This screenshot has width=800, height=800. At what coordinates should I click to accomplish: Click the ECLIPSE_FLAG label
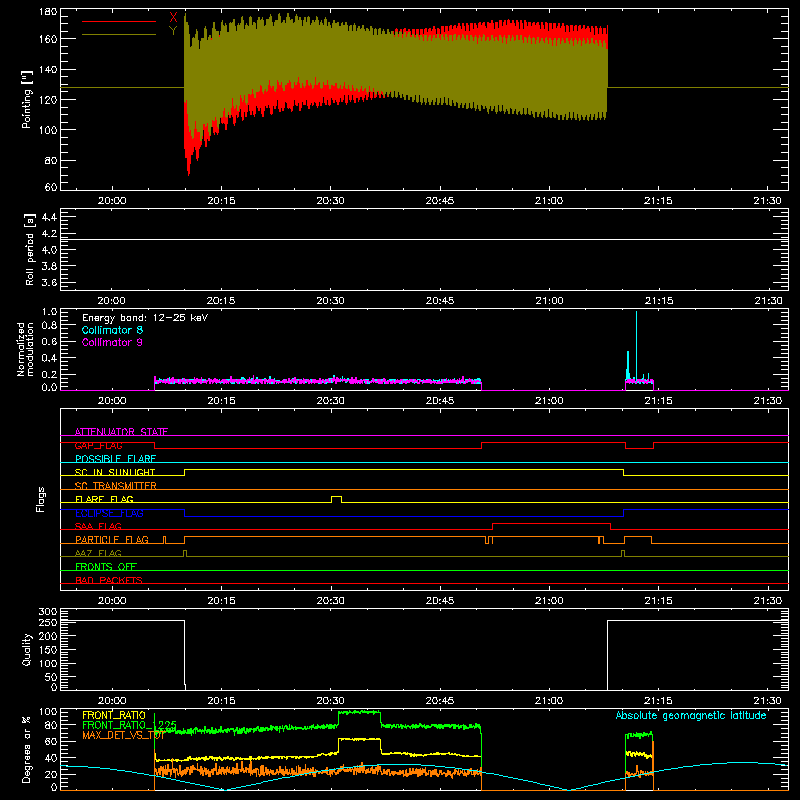(x=109, y=513)
